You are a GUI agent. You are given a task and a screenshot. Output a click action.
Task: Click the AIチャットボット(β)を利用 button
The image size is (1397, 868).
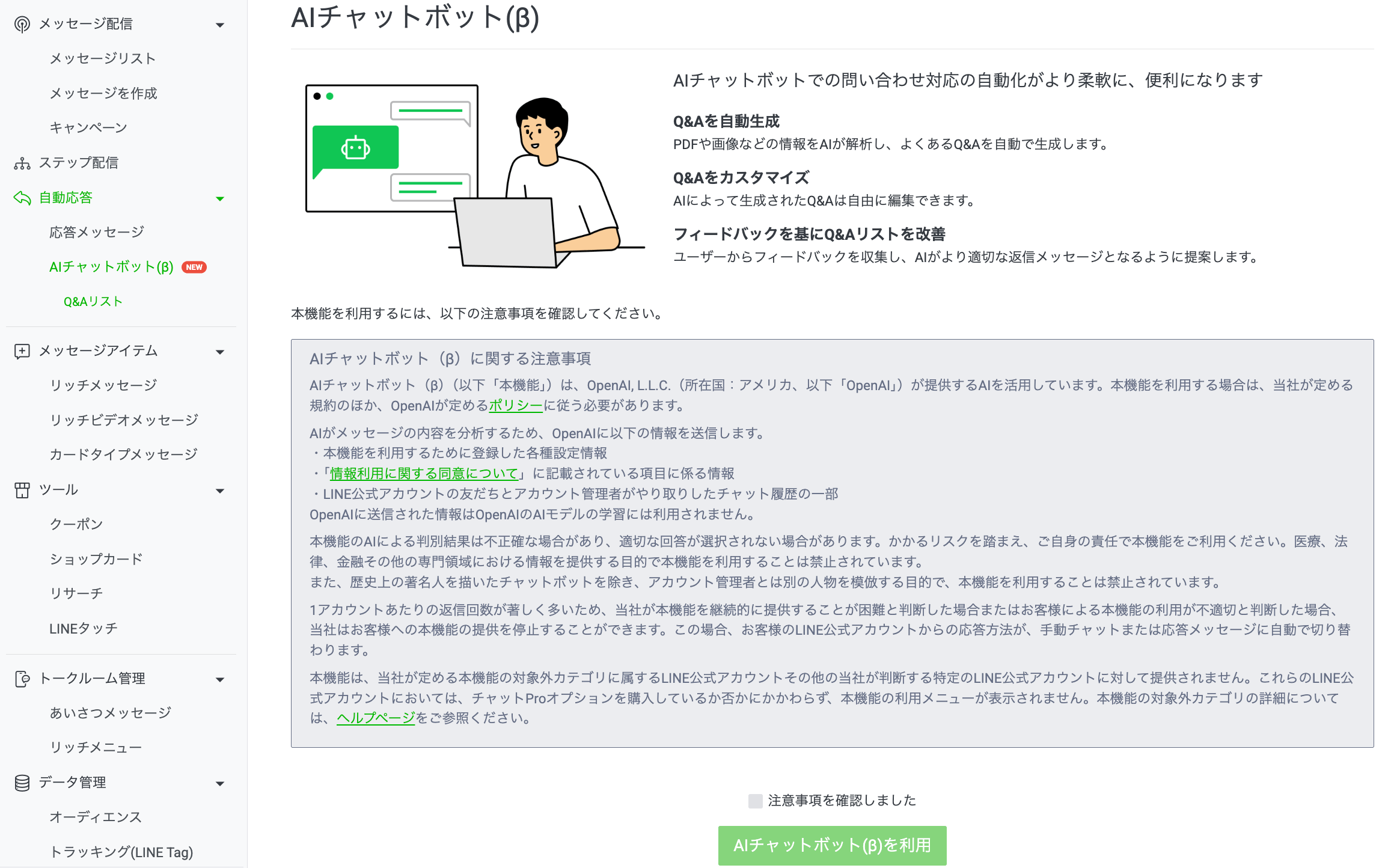click(832, 845)
